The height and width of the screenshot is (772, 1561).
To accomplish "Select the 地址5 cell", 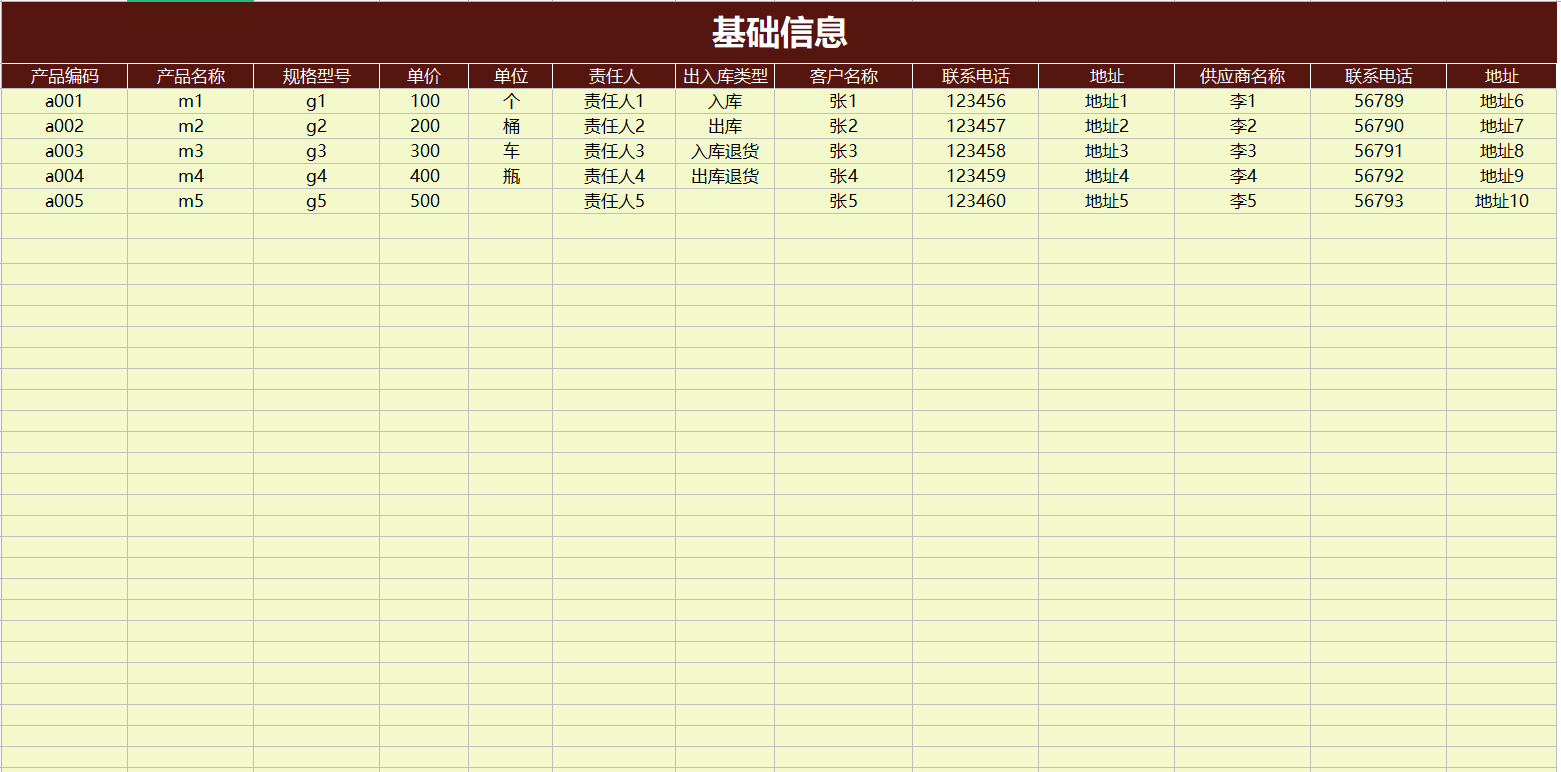I will point(1107,201).
